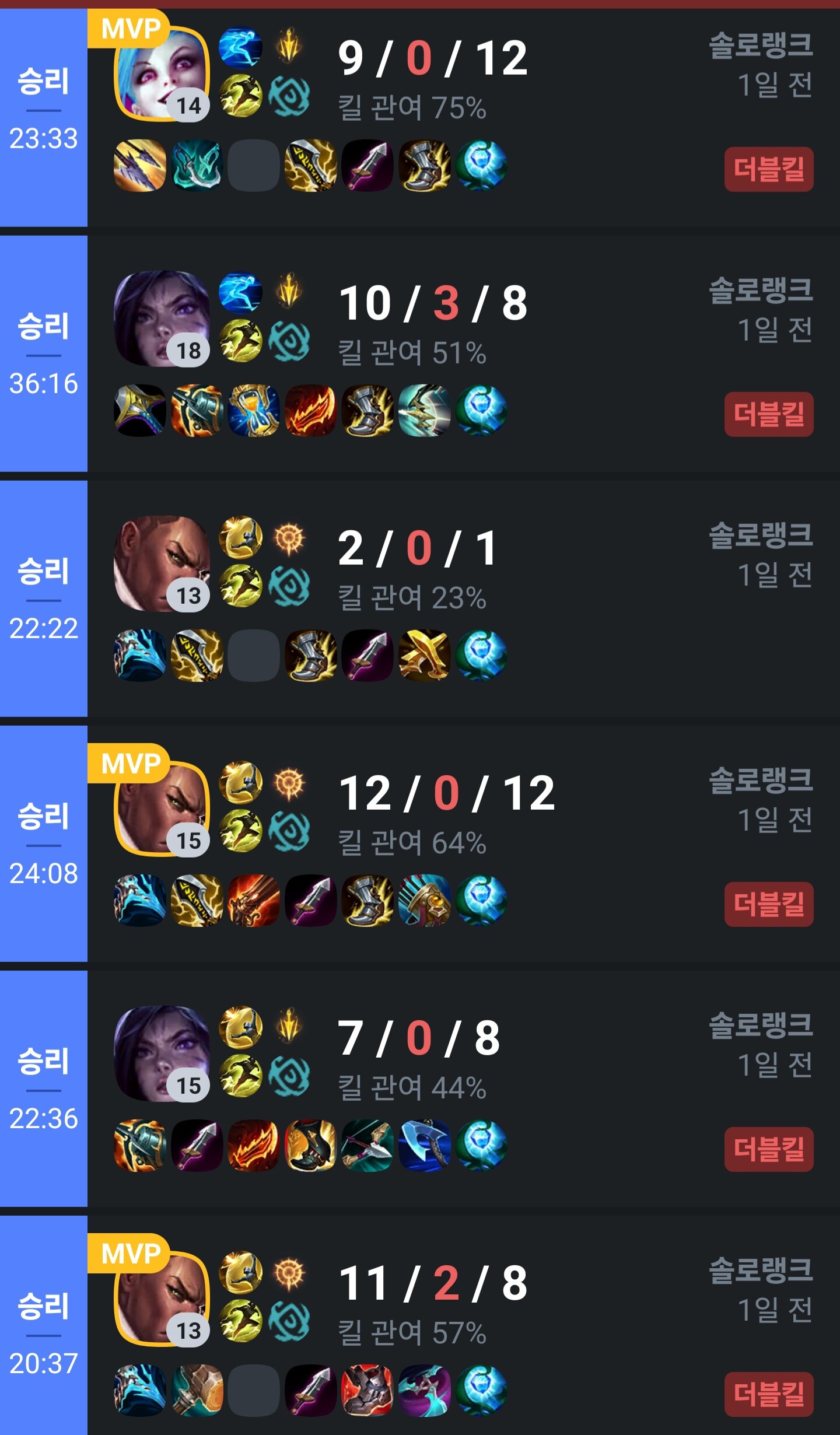840x1435 pixels.
Task: Tap the crossed golden blades item in 22:22 match
Action: 424,656
